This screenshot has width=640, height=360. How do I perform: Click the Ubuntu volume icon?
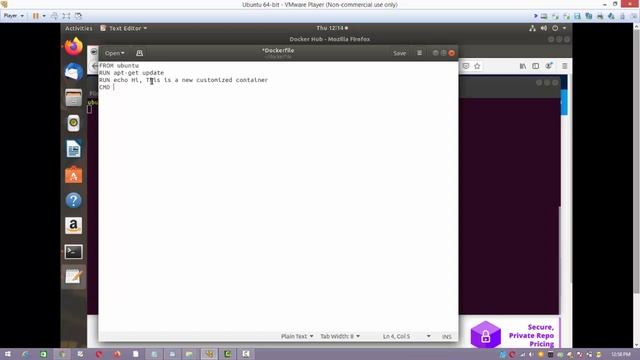pyautogui.click(x=544, y=28)
